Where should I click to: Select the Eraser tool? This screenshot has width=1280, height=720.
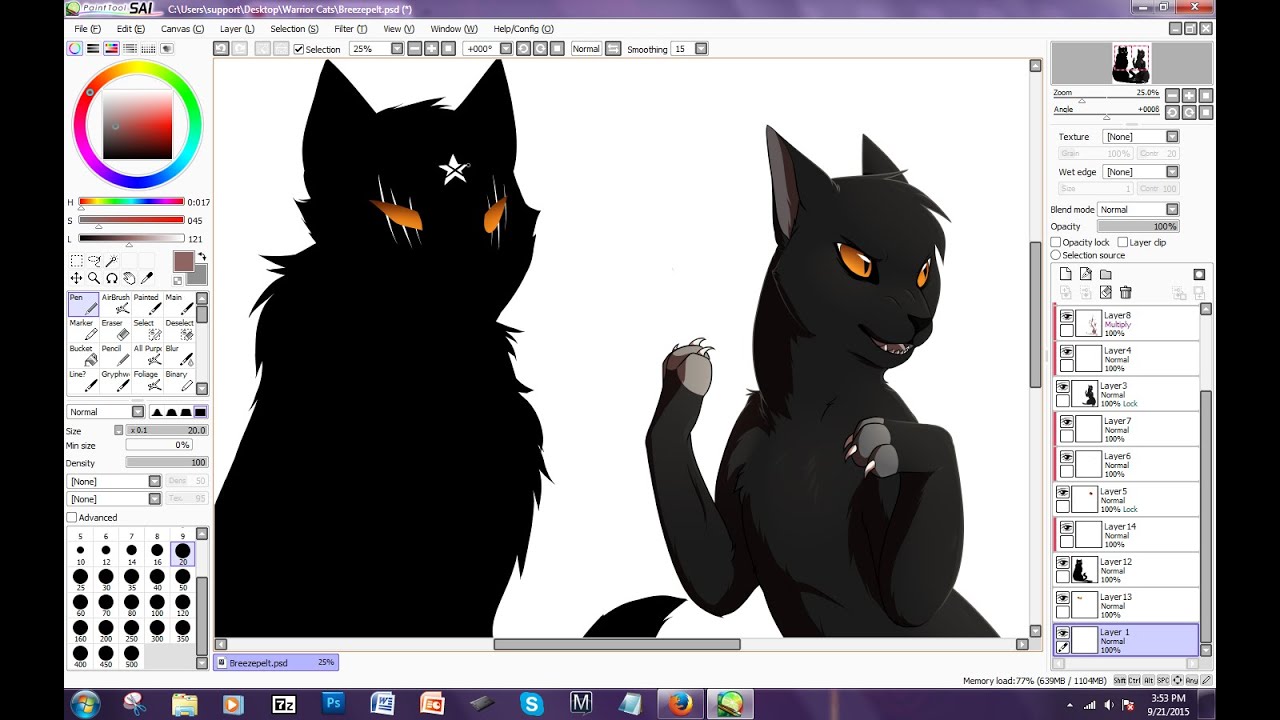pos(115,330)
